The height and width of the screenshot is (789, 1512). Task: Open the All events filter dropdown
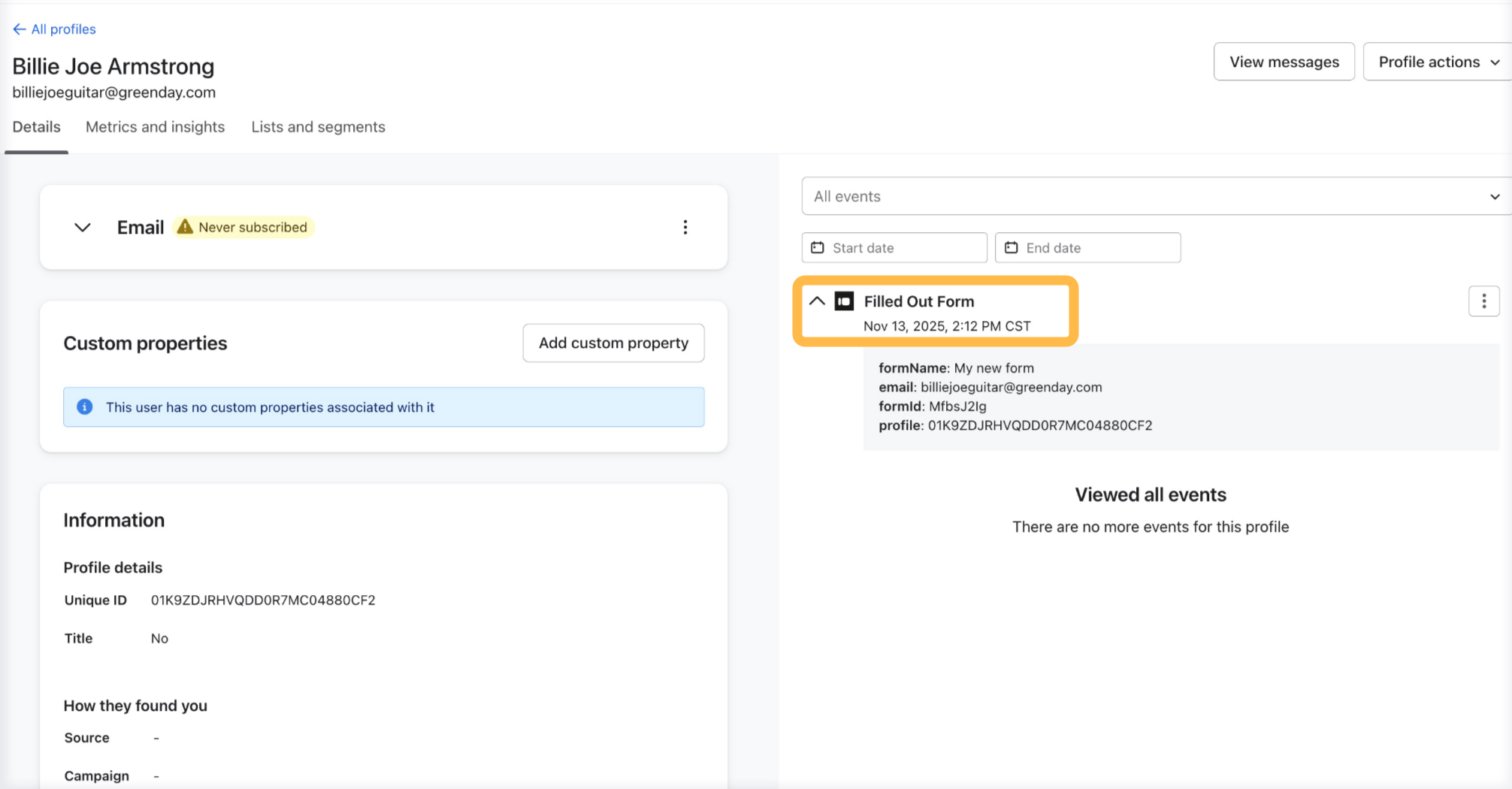click(x=1156, y=196)
